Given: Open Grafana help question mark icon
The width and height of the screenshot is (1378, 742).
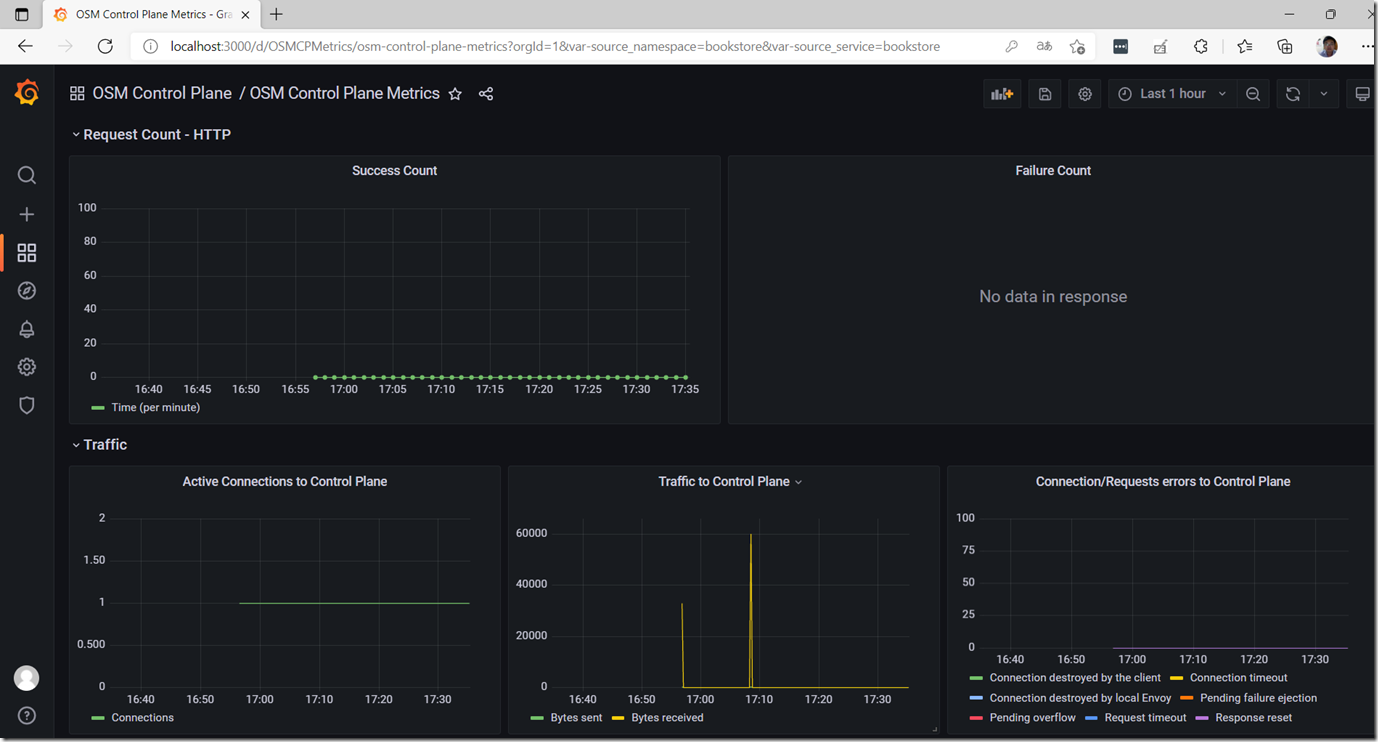Looking at the screenshot, I should pyautogui.click(x=27, y=716).
